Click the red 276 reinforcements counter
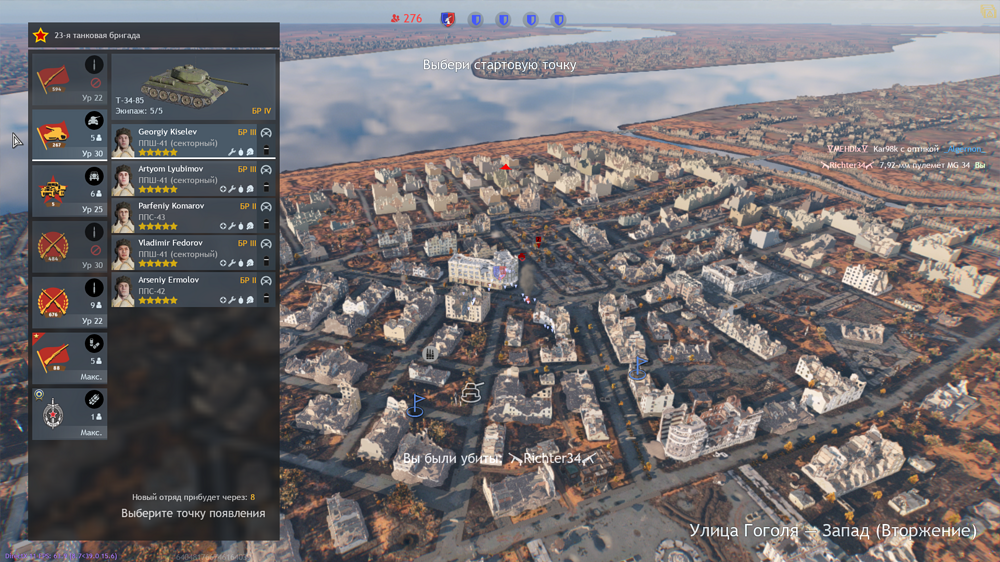 point(406,18)
